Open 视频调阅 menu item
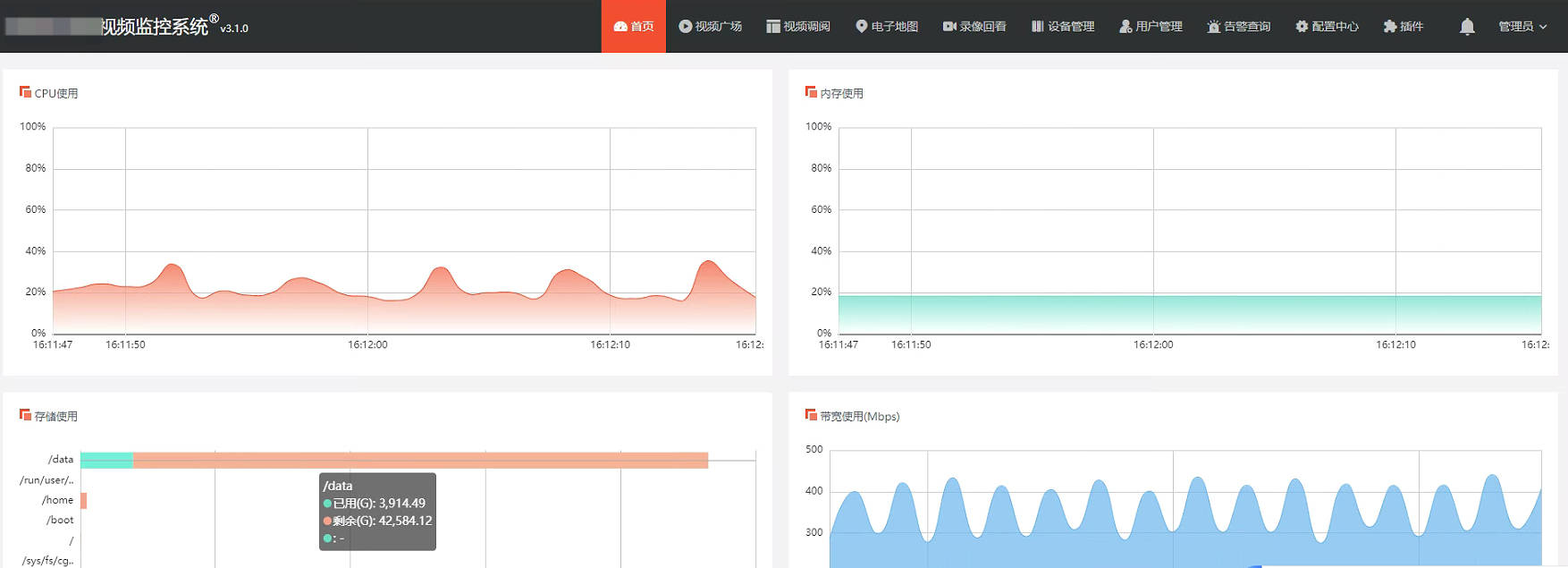1568x568 pixels. click(797, 26)
